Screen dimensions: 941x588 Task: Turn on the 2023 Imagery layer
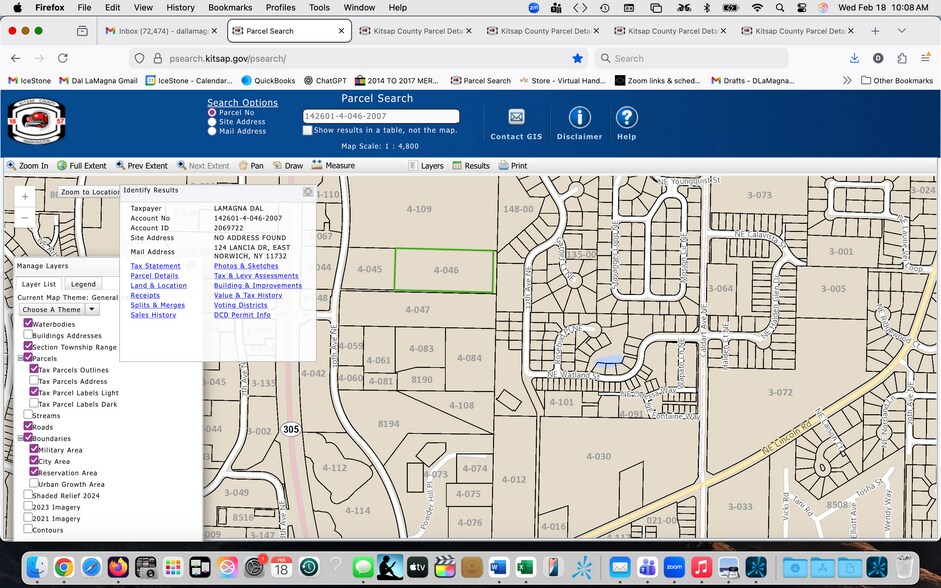pos(29,507)
